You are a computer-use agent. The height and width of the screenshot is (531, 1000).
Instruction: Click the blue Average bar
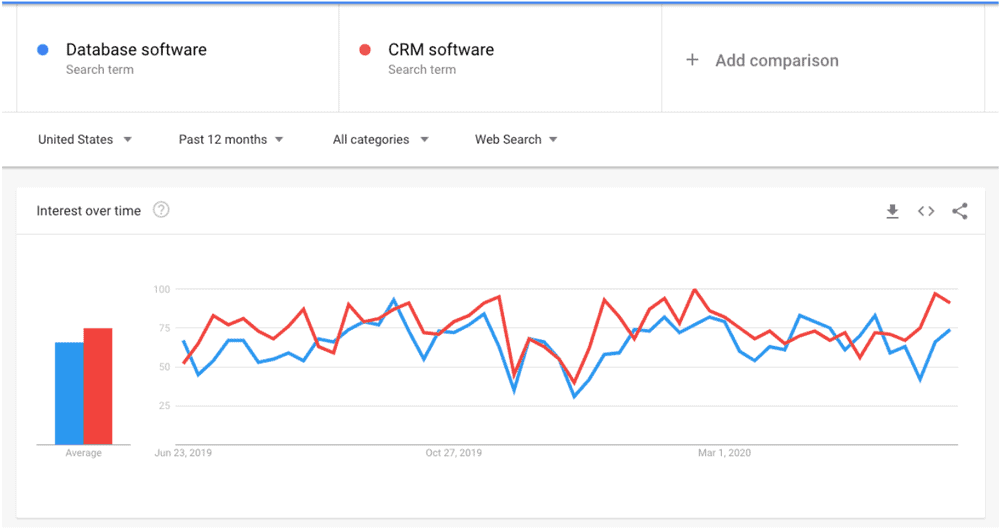point(69,393)
